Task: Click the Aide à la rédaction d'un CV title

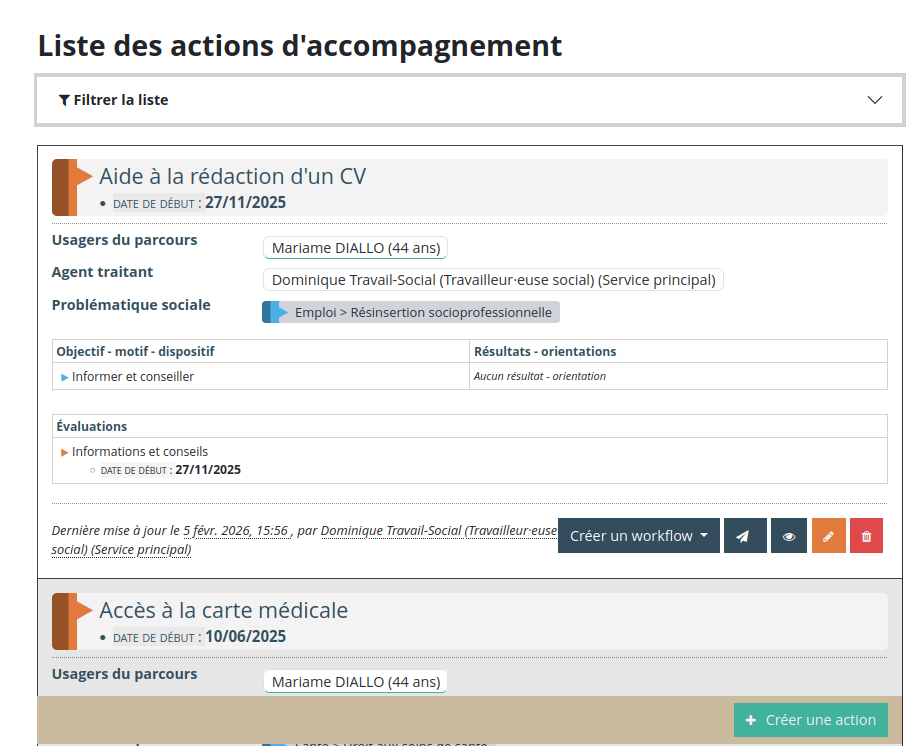Action: pos(232,177)
